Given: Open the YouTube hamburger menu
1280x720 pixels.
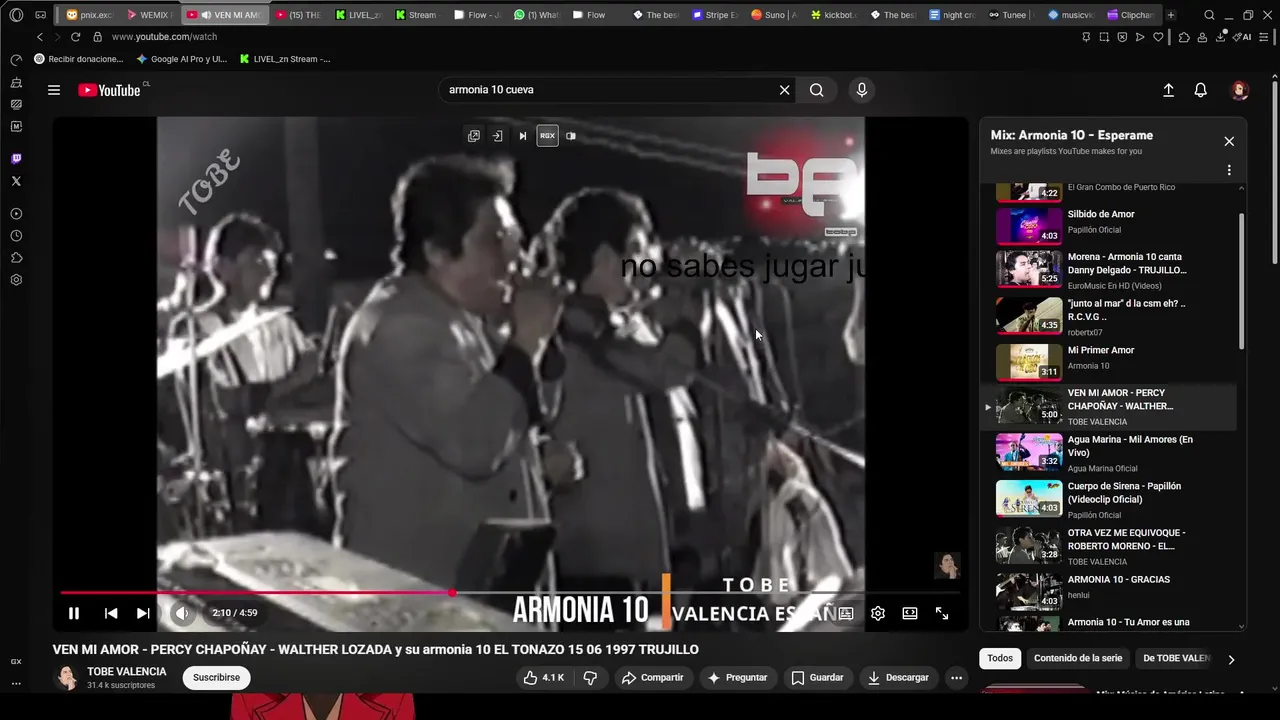Looking at the screenshot, I should coord(54,90).
